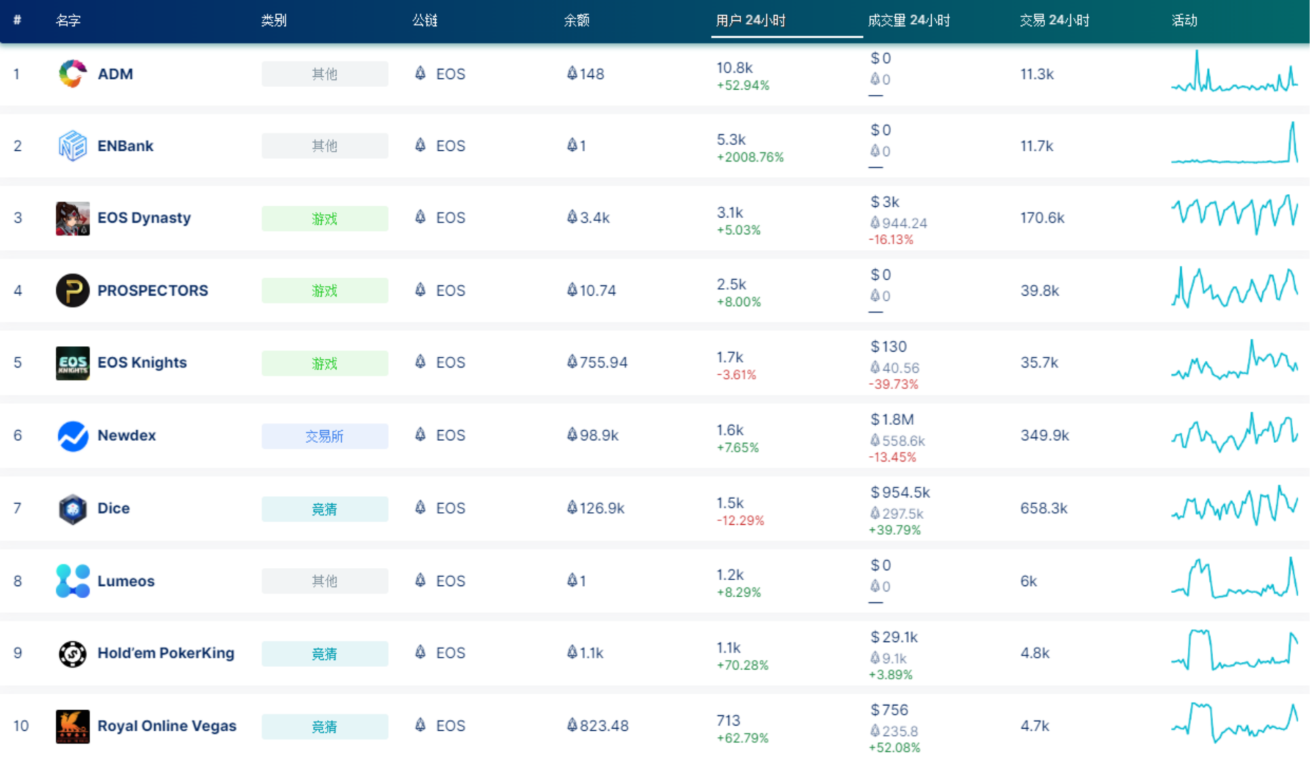This screenshot has width=1311, height=779.
Task: Sort by 交易 24小时 column header
Action: pos(1055,20)
